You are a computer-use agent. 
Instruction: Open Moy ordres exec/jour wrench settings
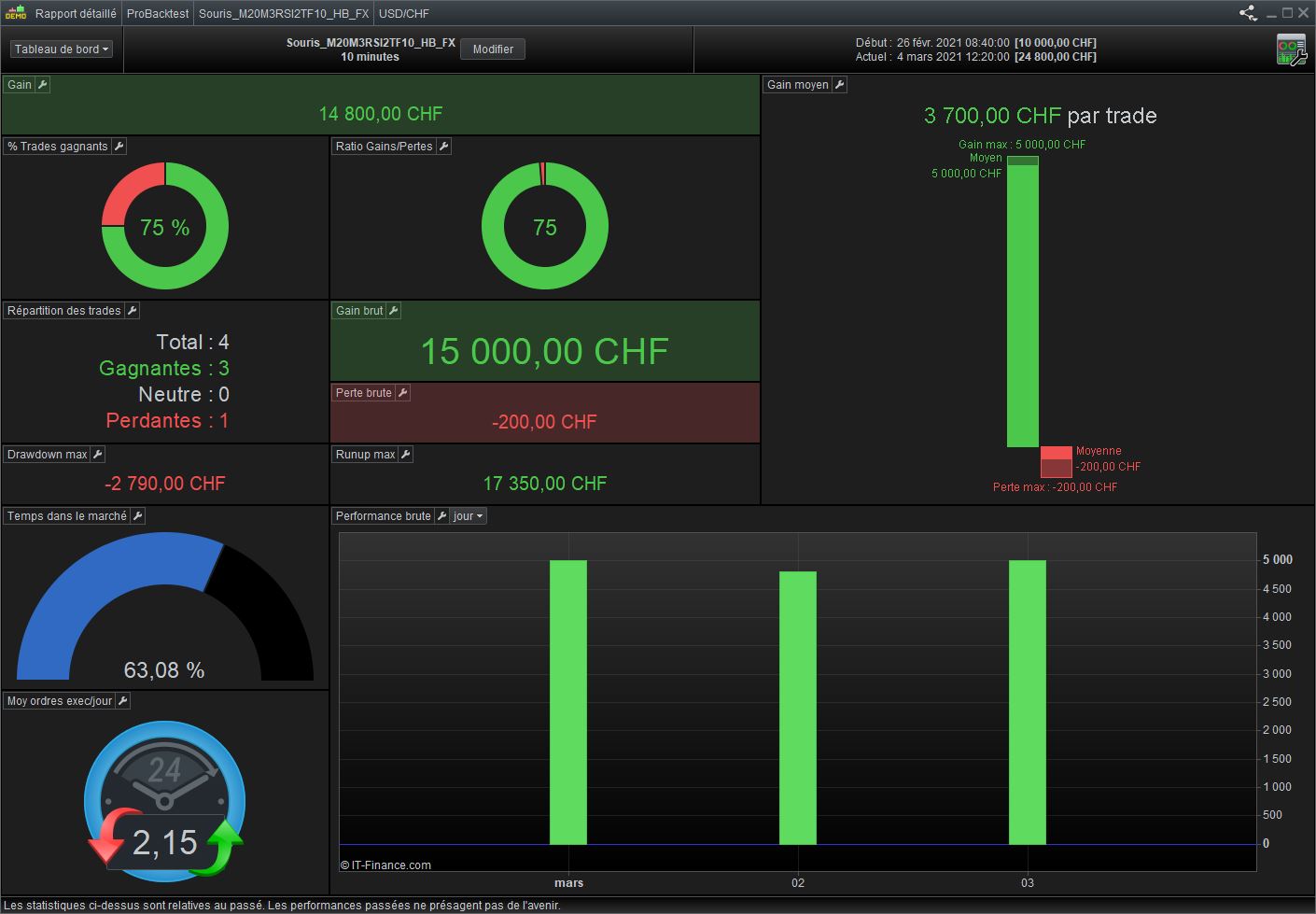(x=123, y=701)
